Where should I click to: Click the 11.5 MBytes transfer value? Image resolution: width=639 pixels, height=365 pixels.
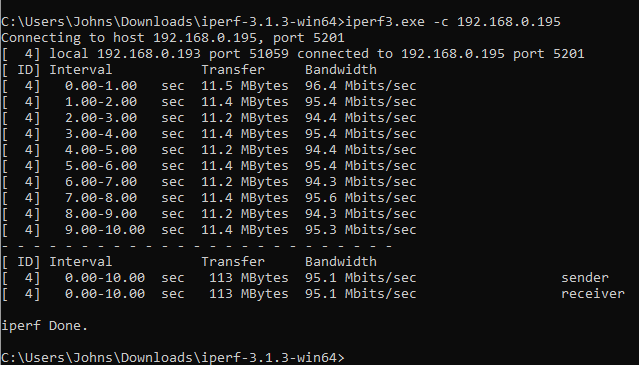tap(245, 86)
